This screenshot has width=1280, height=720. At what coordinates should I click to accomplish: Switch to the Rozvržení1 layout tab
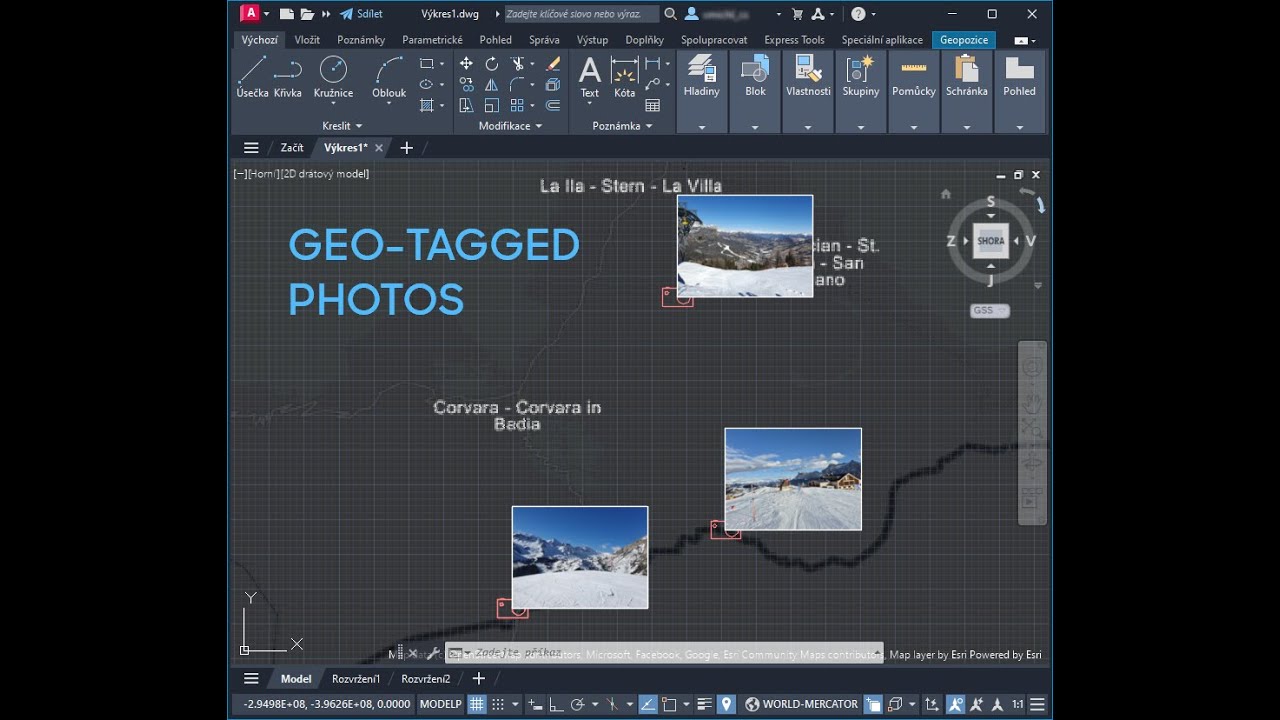(x=356, y=679)
